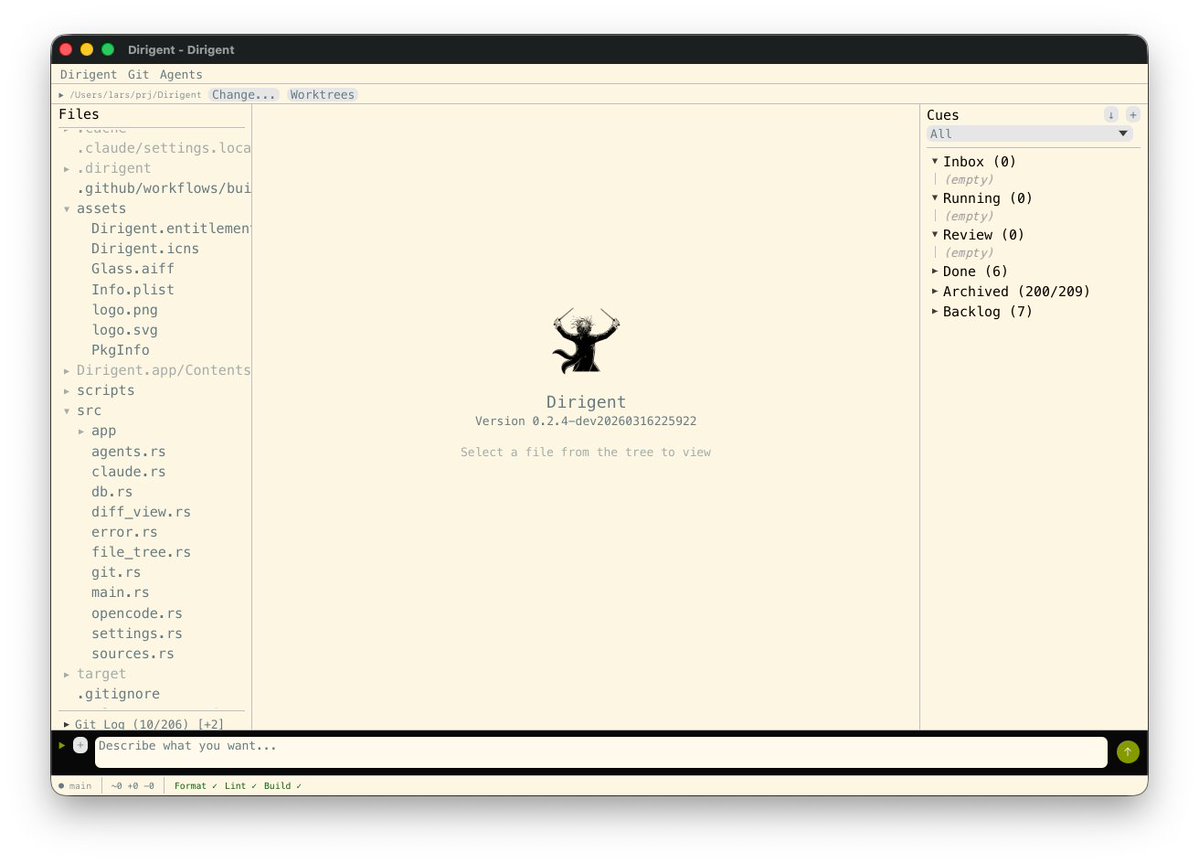Collapse the Running (0) section

(934, 198)
